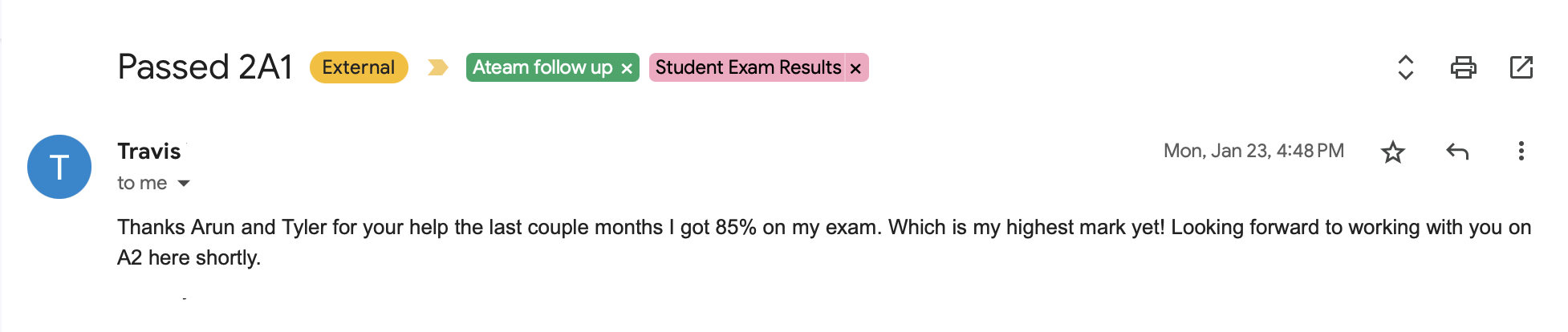
Task: Open the Ateam follow up label
Action: pyautogui.click(x=542, y=67)
